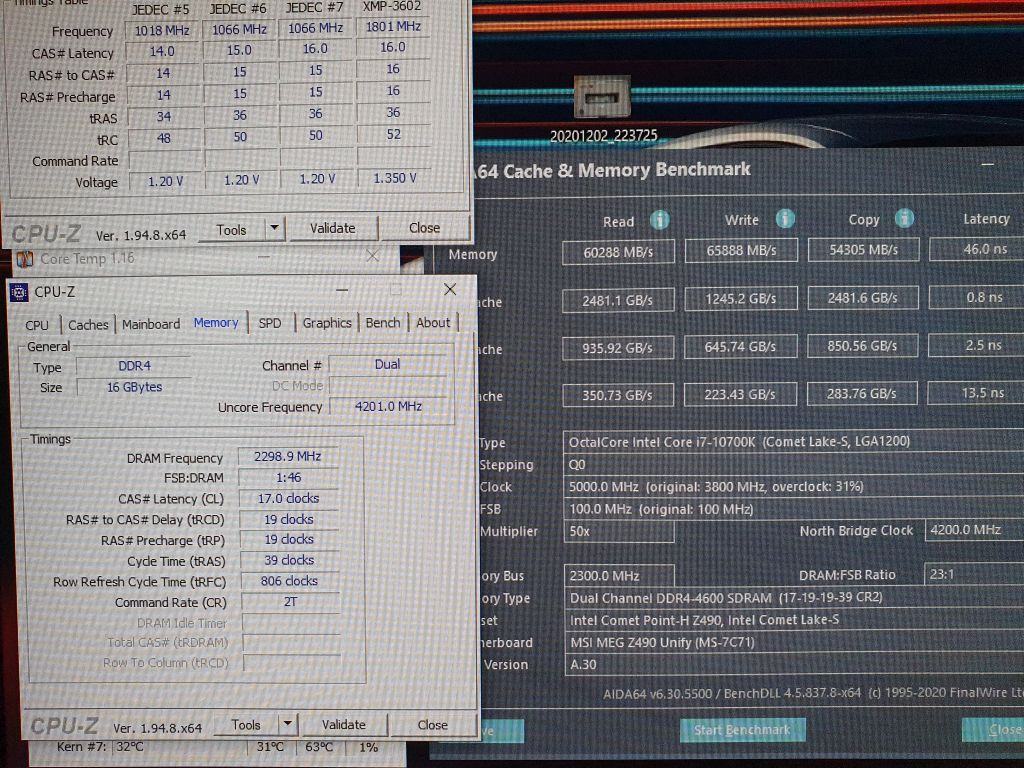Click the 935.92 GB/s cache read value

coord(618,348)
